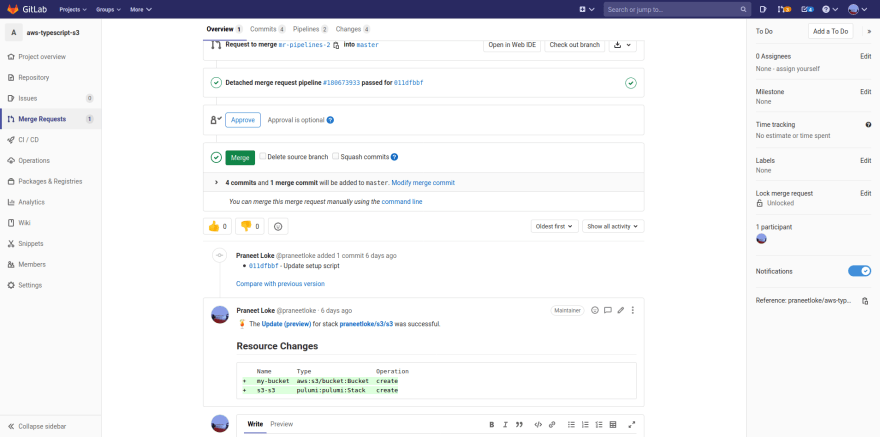Viewport: 880px width, 437px height.
Task: Open the More menu in navbar
Action: (x=139, y=9)
